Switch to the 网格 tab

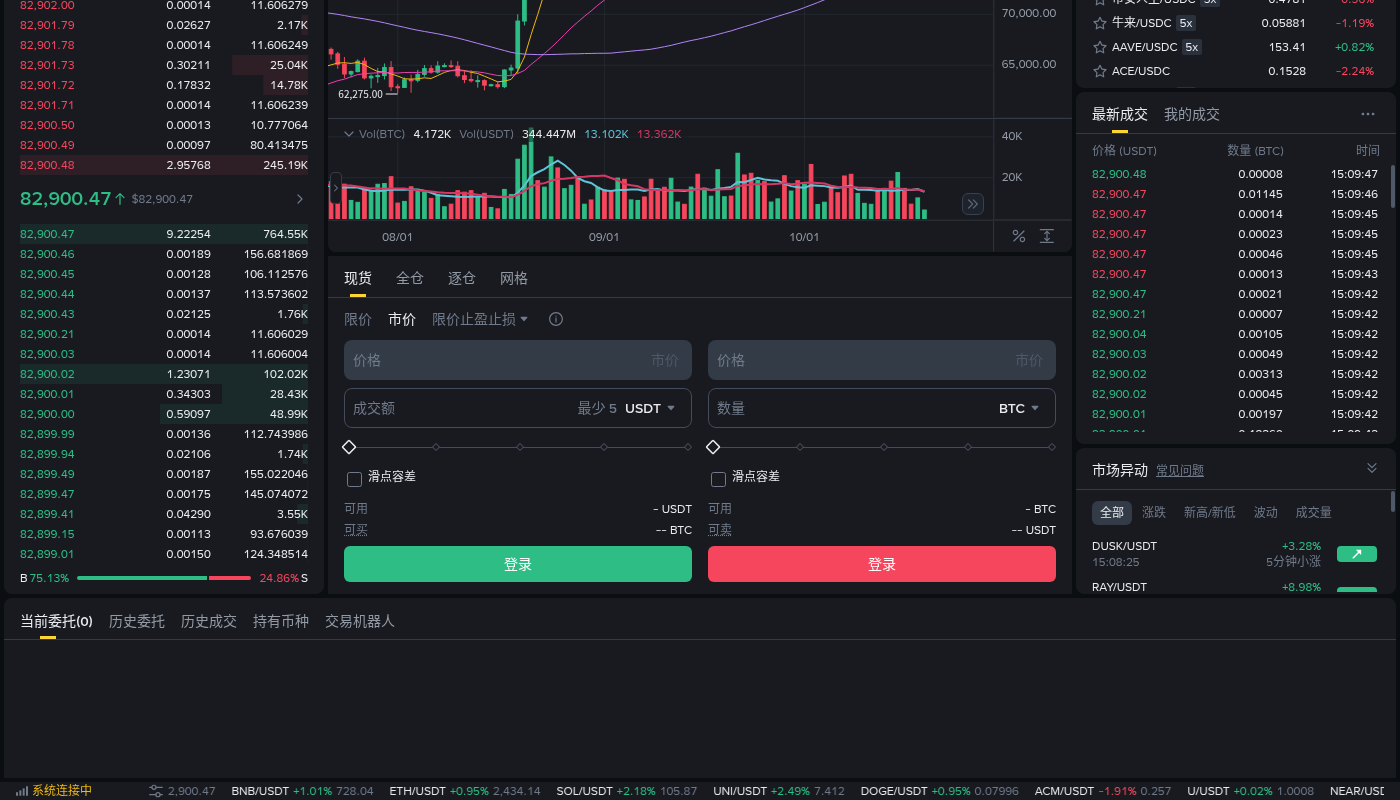pos(514,278)
